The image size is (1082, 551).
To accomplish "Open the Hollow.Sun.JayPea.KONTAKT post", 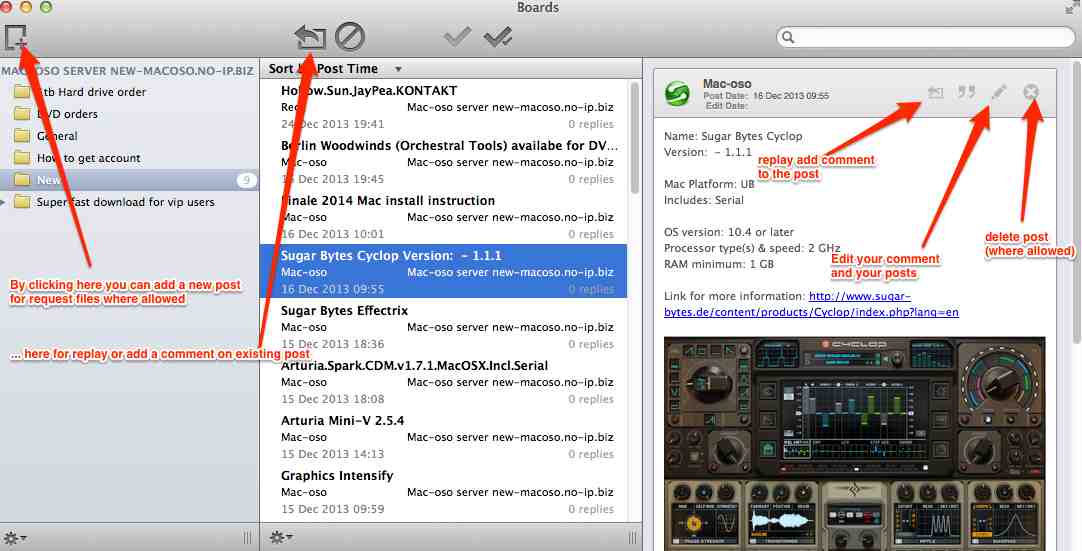I will point(444,107).
